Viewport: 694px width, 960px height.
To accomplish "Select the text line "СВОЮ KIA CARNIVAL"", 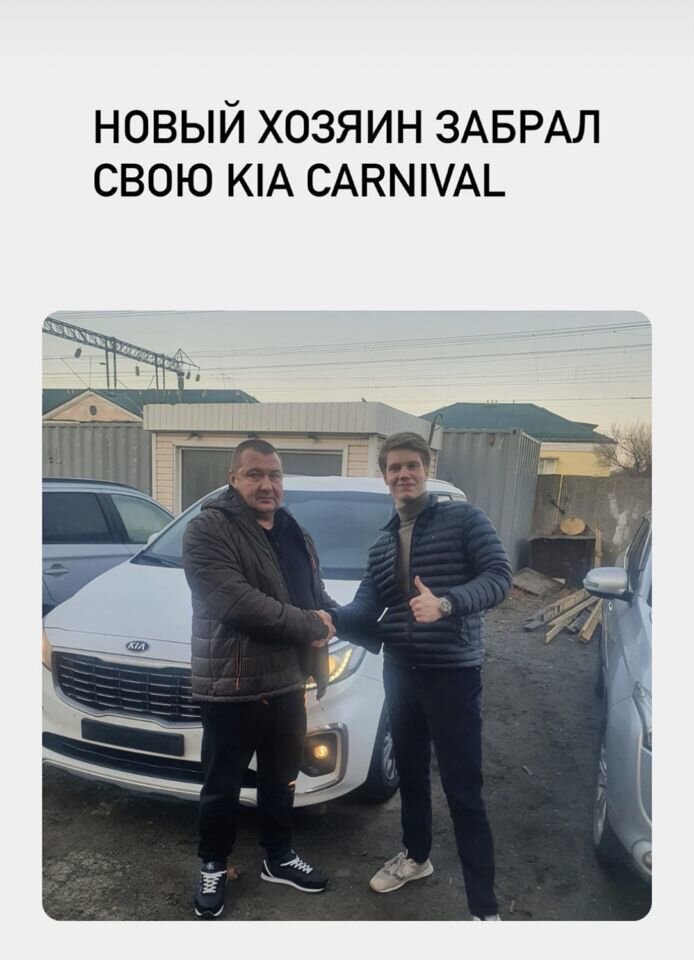I will 299,180.
